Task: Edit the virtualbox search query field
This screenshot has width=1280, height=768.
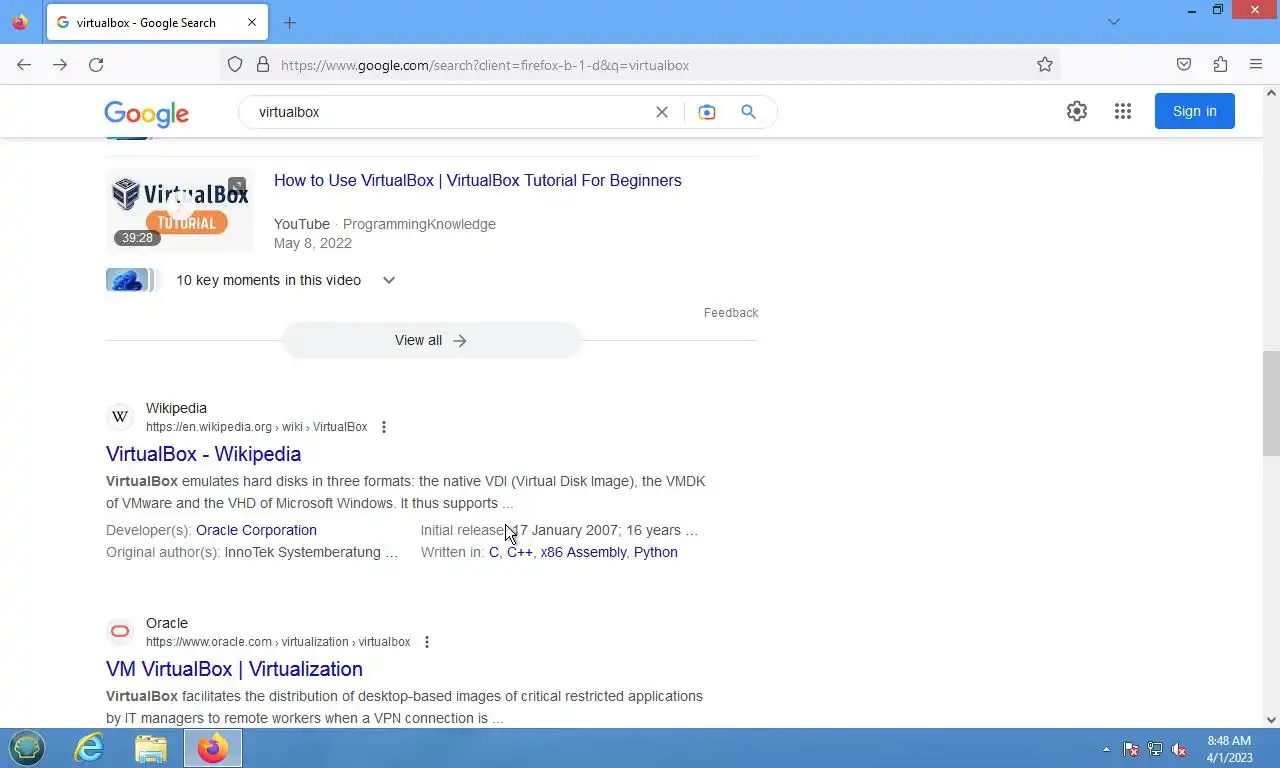Action: (450, 112)
